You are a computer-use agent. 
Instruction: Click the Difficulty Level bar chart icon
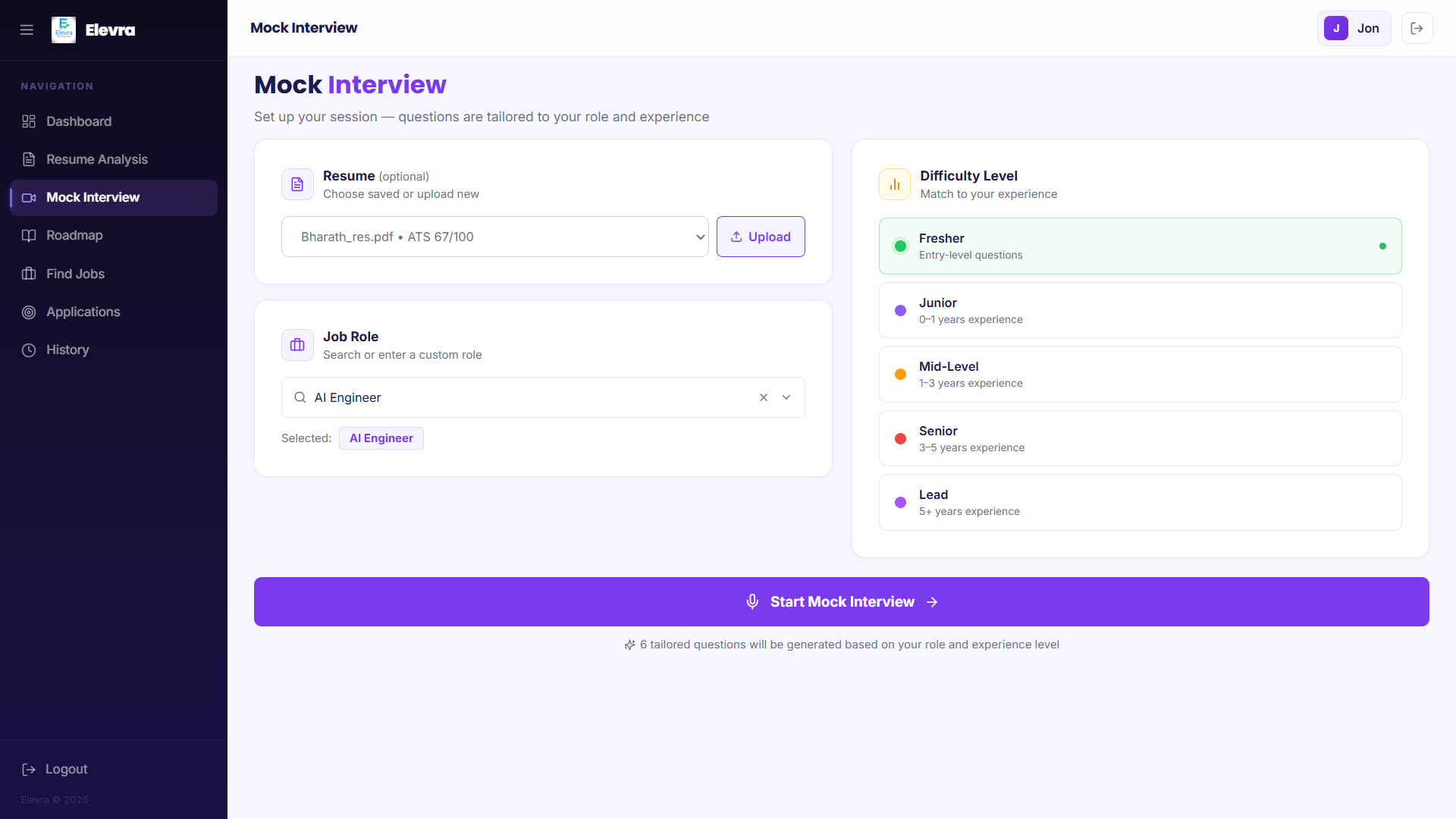(895, 184)
